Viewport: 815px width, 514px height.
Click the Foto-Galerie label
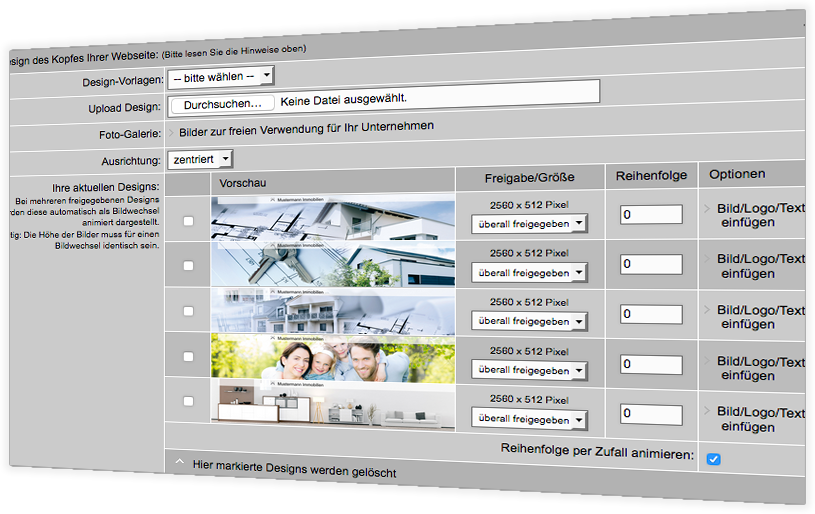pyautogui.click(x=130, y=134)
